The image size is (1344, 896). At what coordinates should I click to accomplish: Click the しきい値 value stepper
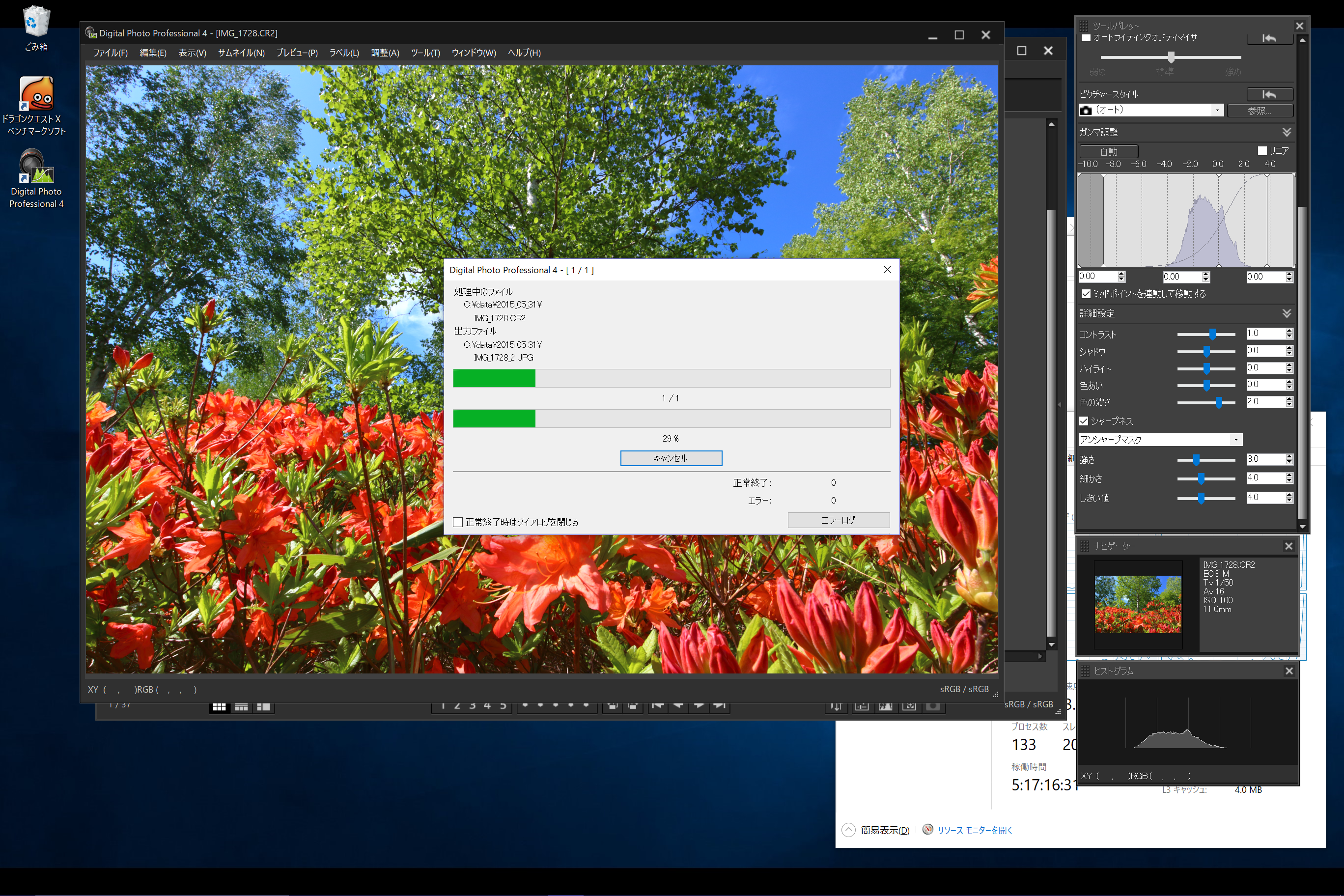pos(1289,498)
